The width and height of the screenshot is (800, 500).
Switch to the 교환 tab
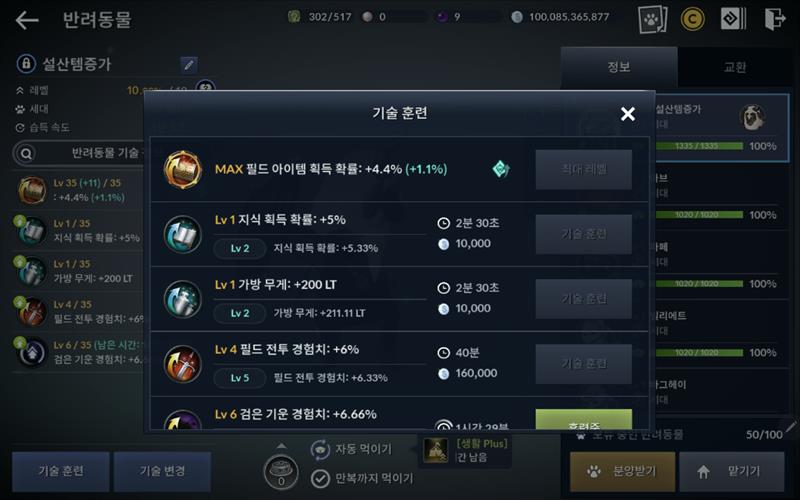[x=735, y=67]
